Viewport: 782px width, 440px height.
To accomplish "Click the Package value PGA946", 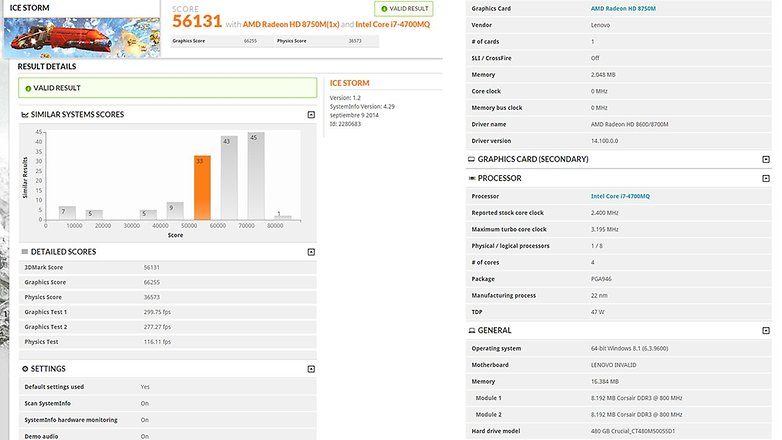I will coord(601,279).
